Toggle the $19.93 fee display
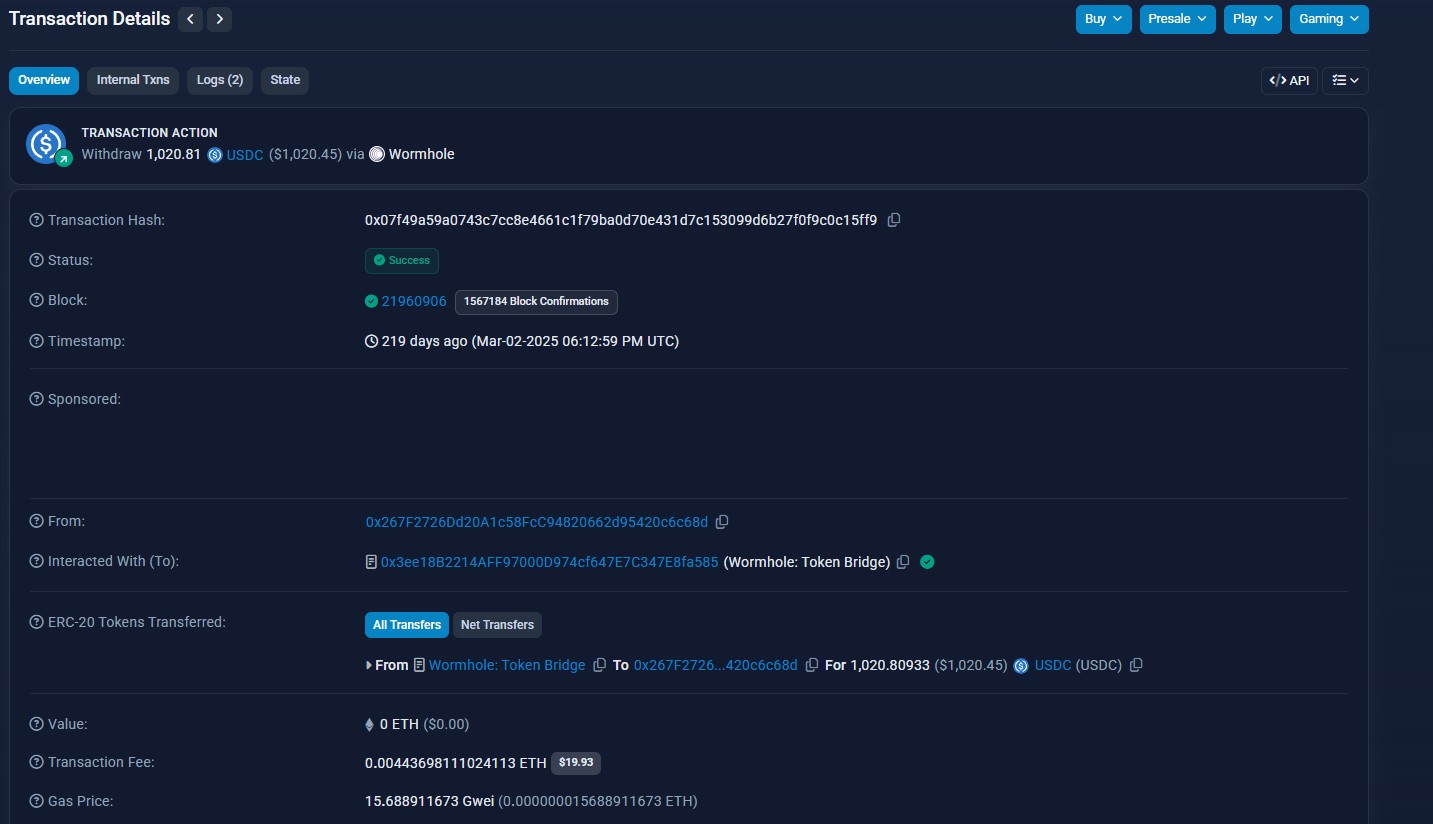This screenshot has height=824, width=1433. (576, 762)
